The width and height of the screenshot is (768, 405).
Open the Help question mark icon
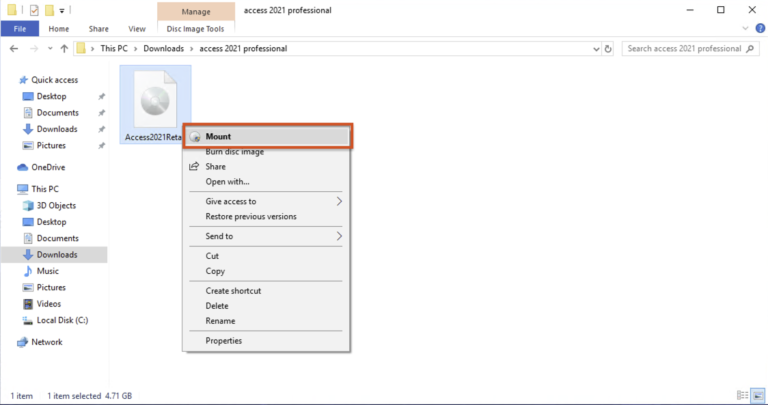[x=760, y=29]
